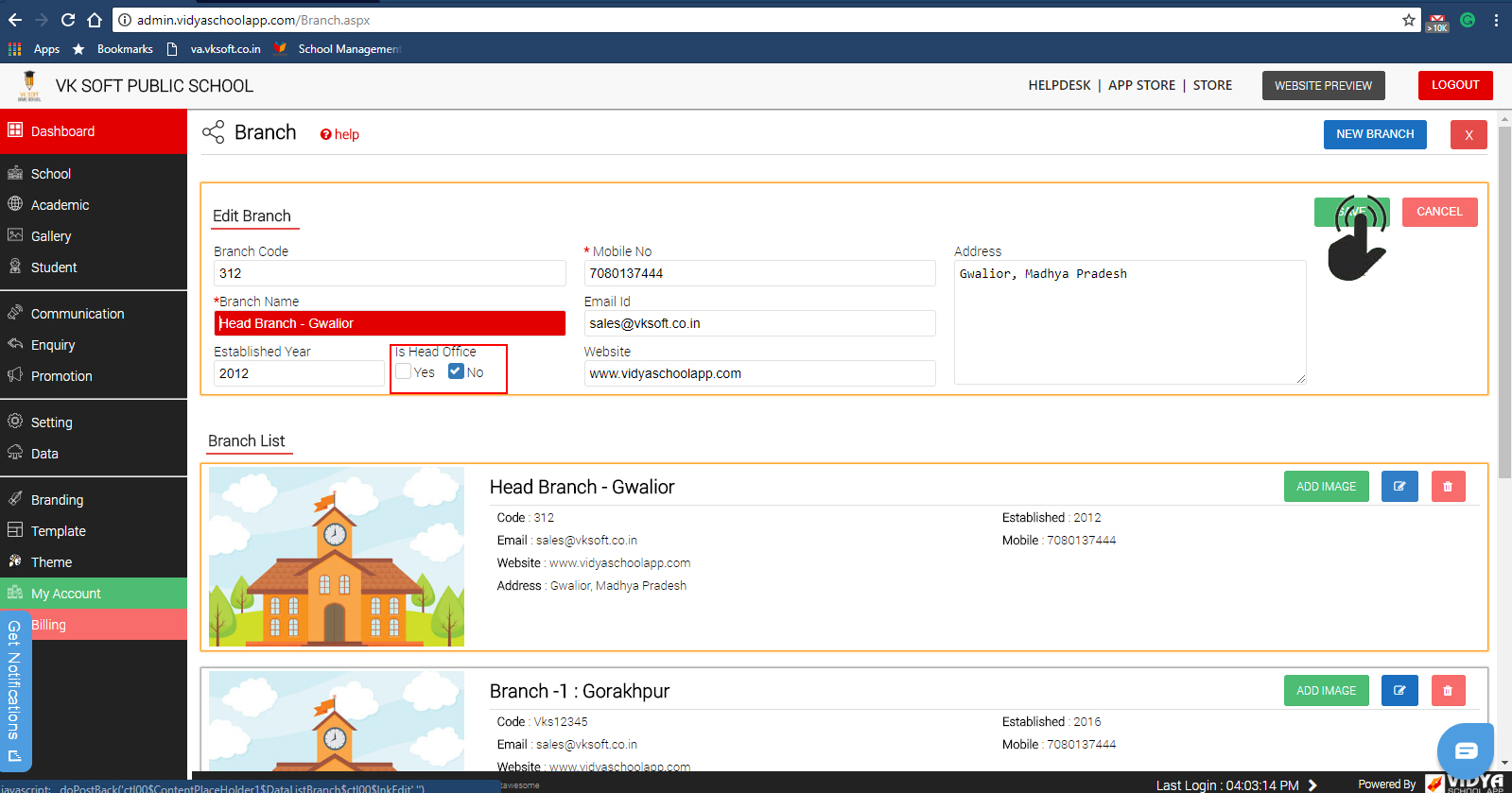Click the LOGOUT button

(x=1455, y=85)
